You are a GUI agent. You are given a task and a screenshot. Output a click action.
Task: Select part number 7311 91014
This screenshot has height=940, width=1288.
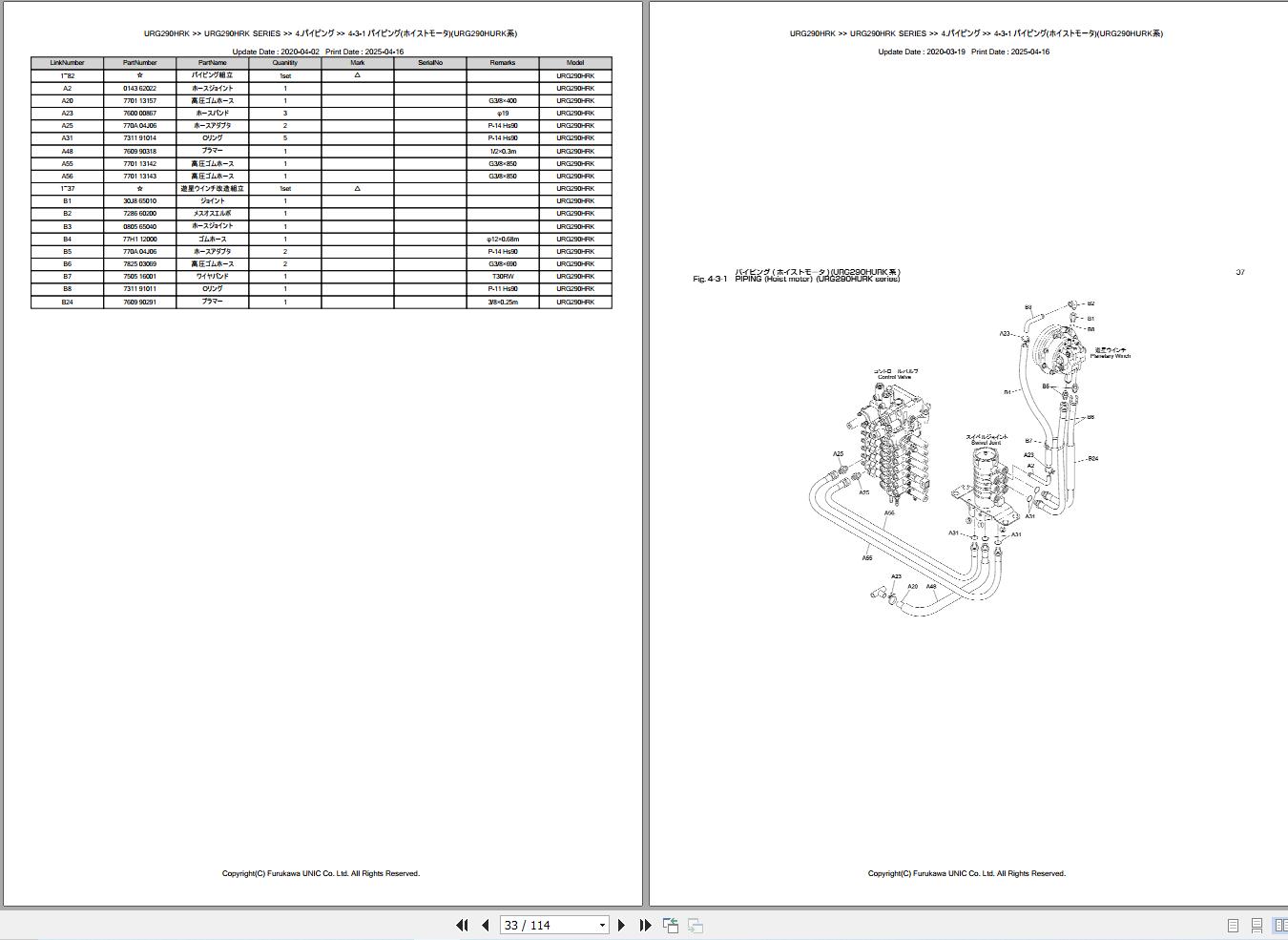pyautogui.click(x=140, y=138)
